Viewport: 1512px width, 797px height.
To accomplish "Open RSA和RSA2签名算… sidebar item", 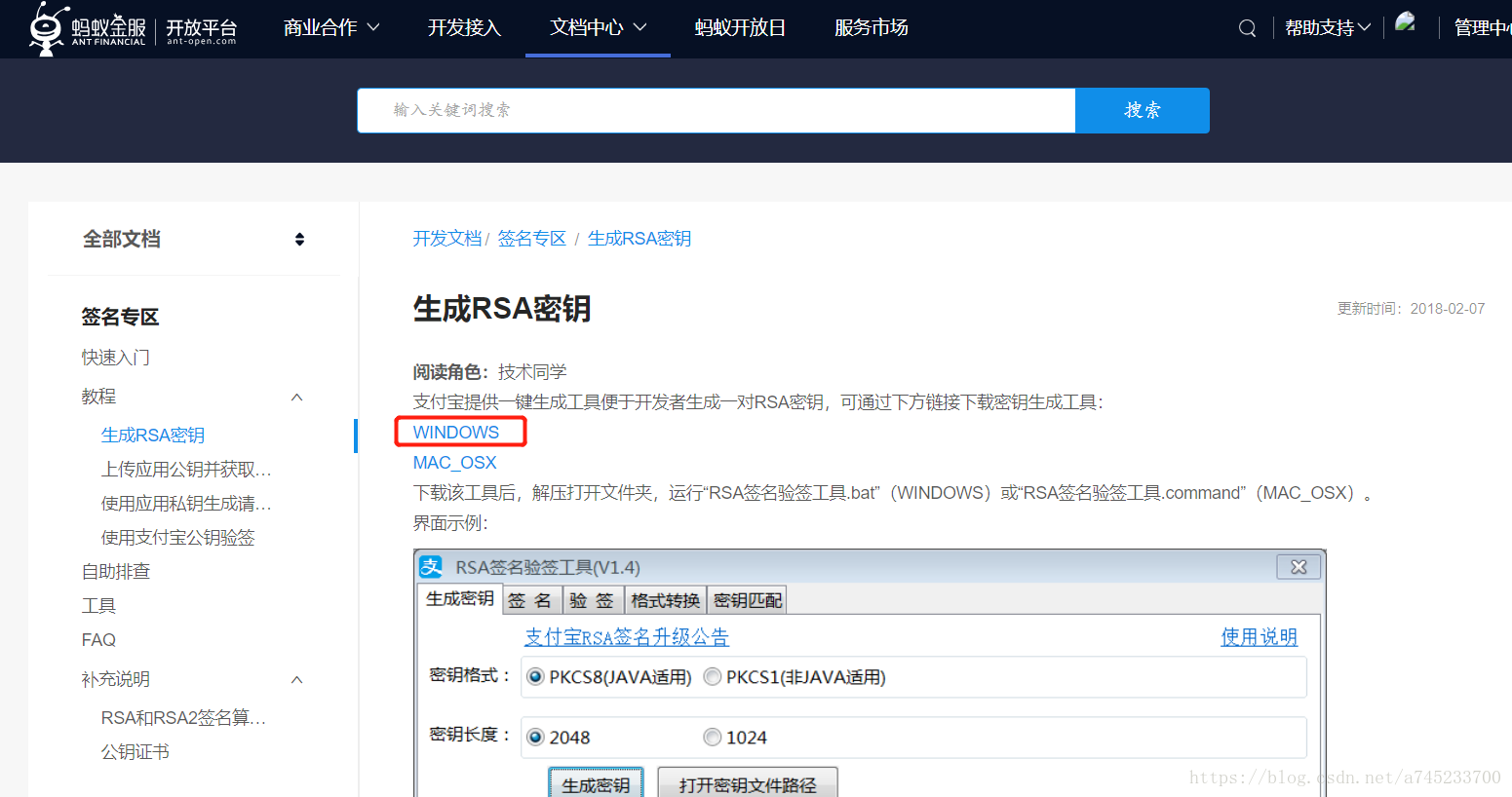I will (x=183, y=718).
